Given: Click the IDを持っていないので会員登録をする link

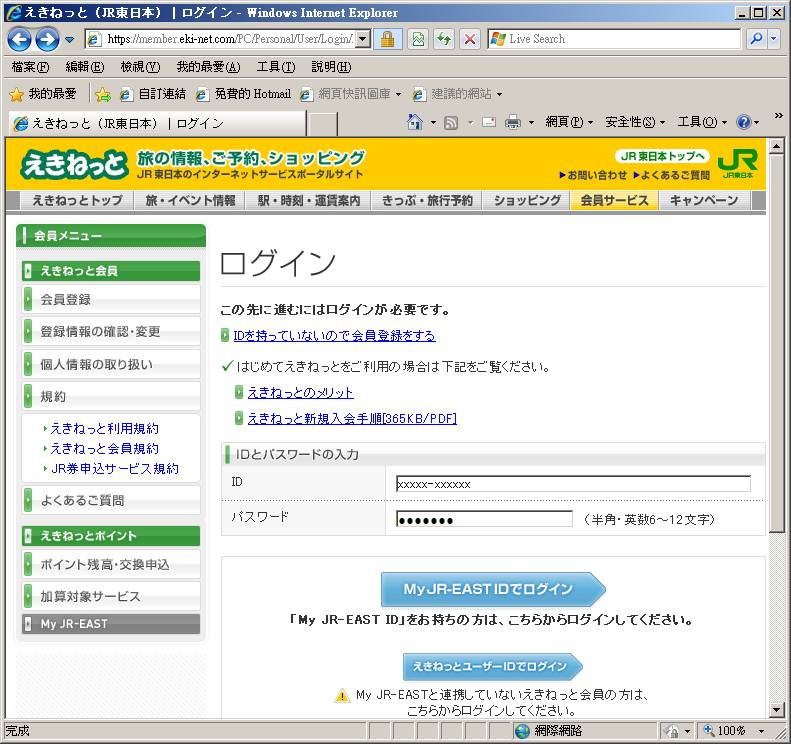Looking at the screenshot, I should [334, 336].
